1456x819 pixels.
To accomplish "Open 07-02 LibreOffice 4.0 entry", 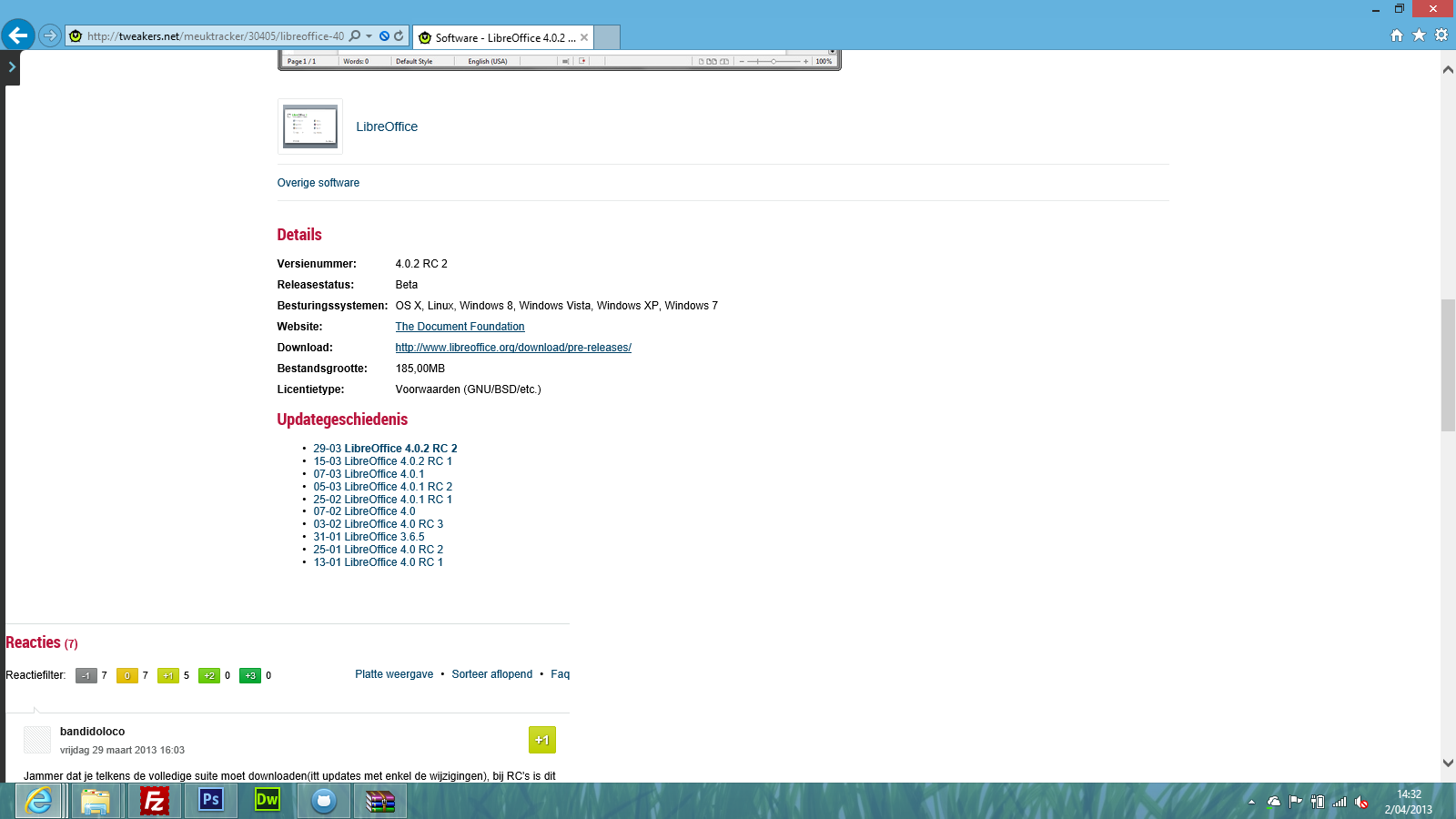I will coord(364,511).
